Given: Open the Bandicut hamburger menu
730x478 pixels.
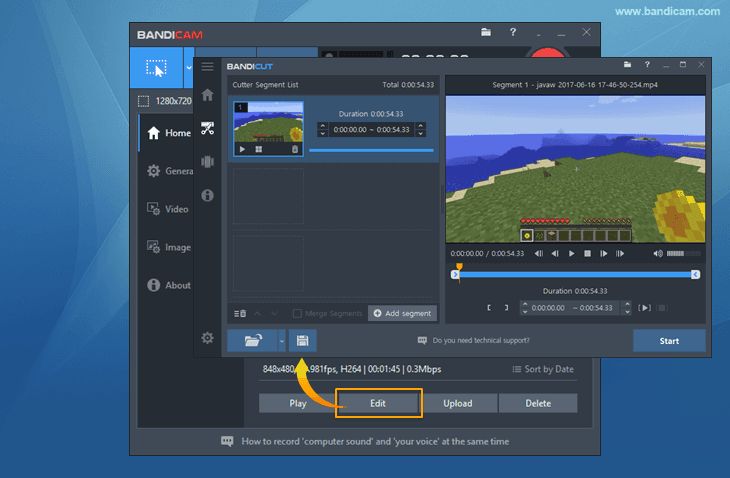Looking at the screenshot, I should tap(207, 67).
